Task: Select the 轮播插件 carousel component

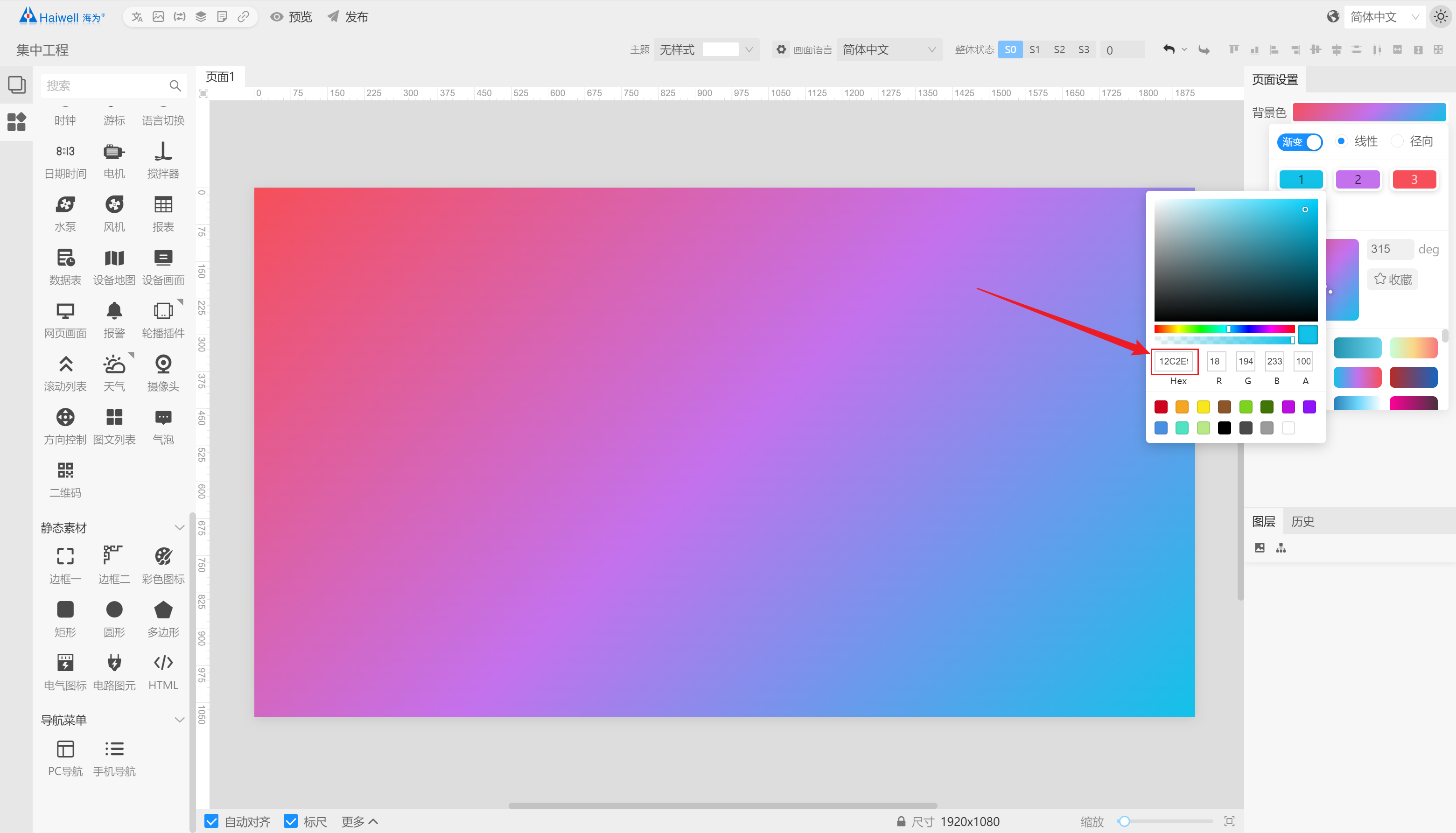Action: point(163,321)
